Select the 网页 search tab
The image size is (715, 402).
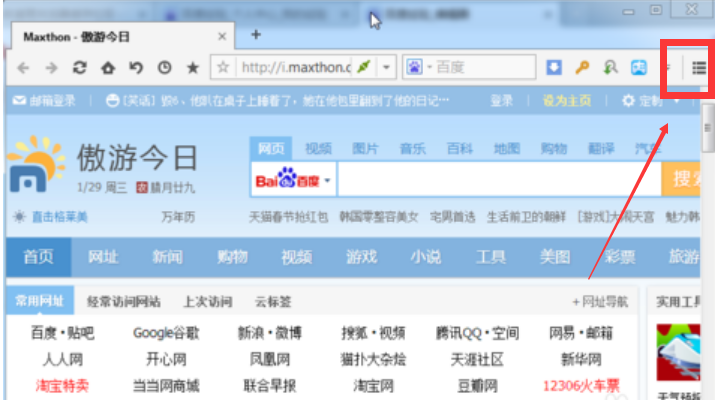[x=271, y=149]
